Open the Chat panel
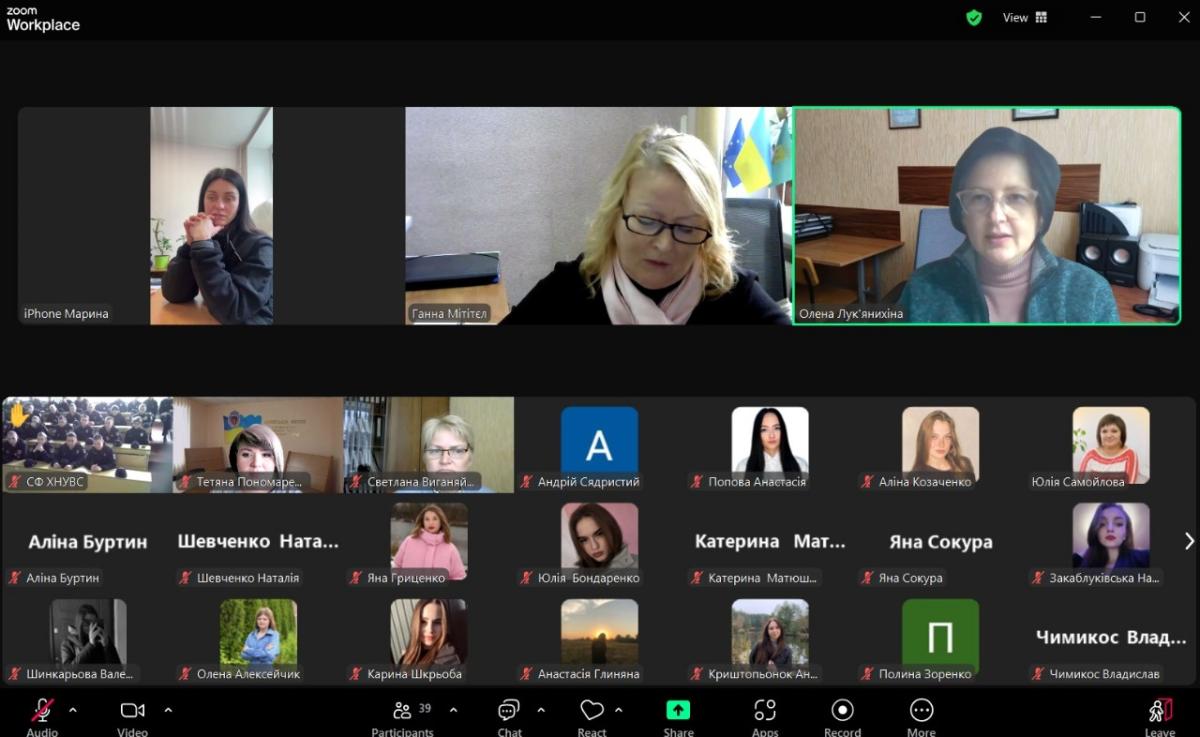Image resolution: width=1200 pixels, height=737 pixels. [509, 717]
